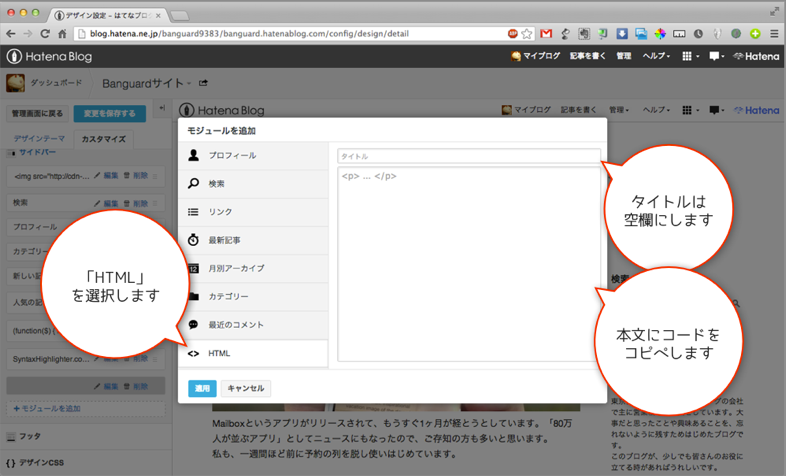This screenshot has width=786, height=476.
Task: Click the stopwatch icon beside 最新記事
Action: pos(193,240)
